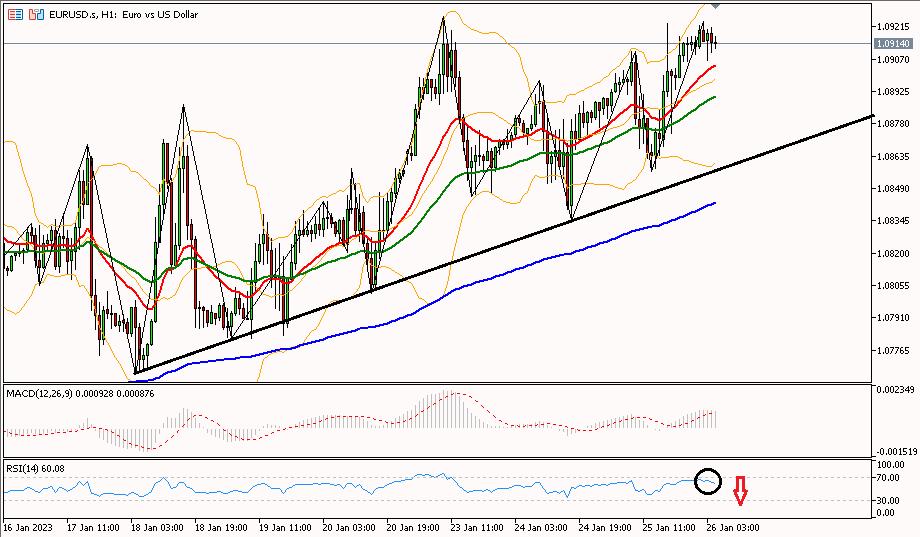Click the red down arrow in RSI panel
Viewport: 920px width, 537px height.
(x=740, y=491)
